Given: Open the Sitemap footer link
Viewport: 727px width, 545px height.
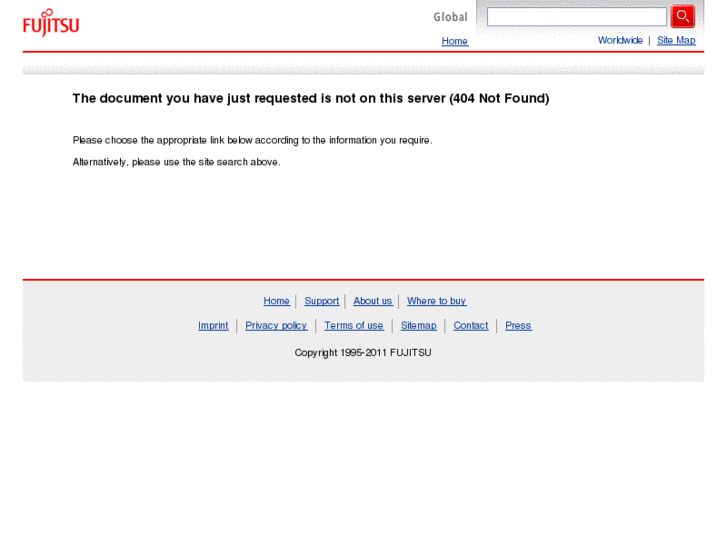Looking at the screenshot, I should [x=419, y=326].
